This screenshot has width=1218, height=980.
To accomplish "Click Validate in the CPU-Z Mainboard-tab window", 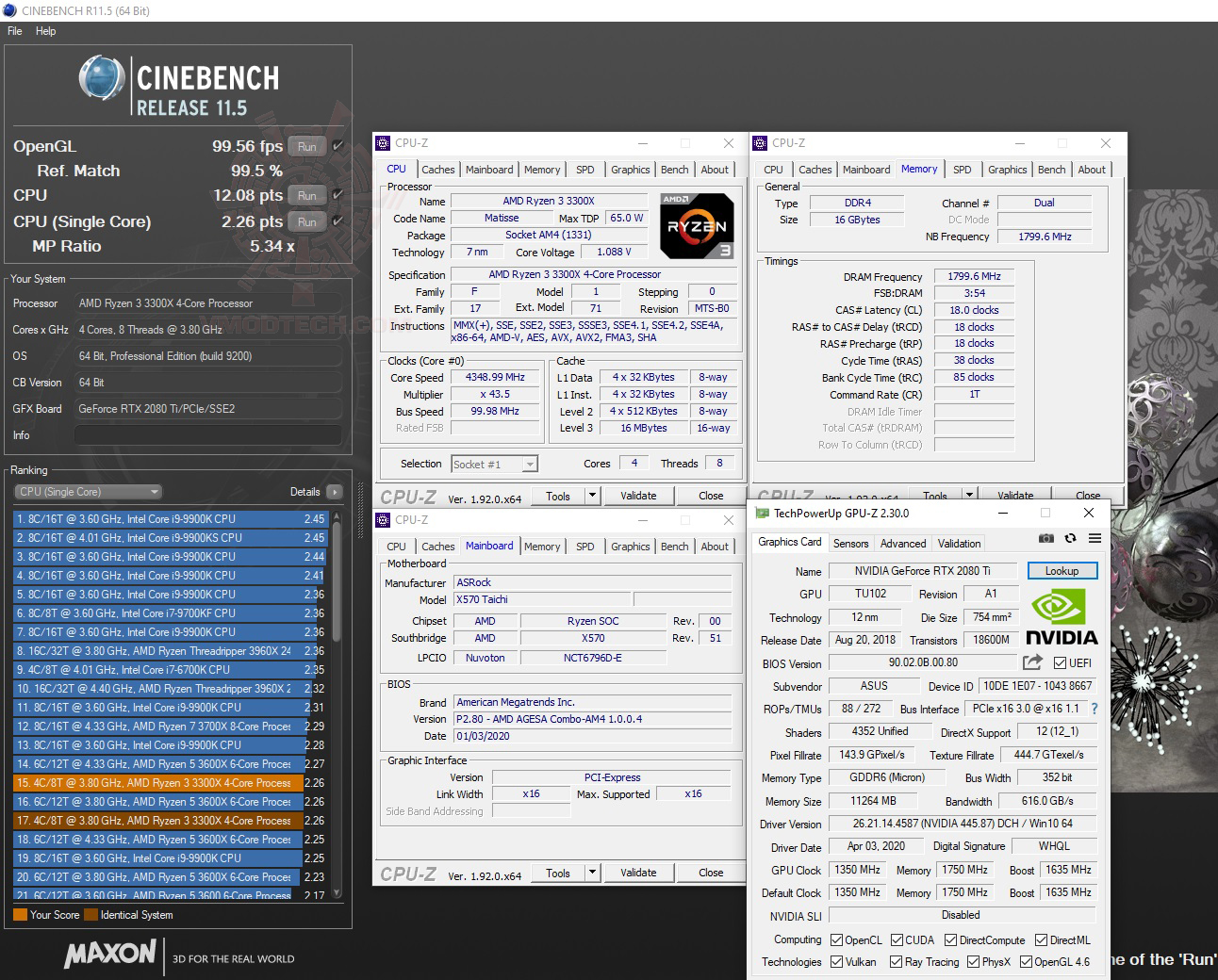I will point(638,873).
